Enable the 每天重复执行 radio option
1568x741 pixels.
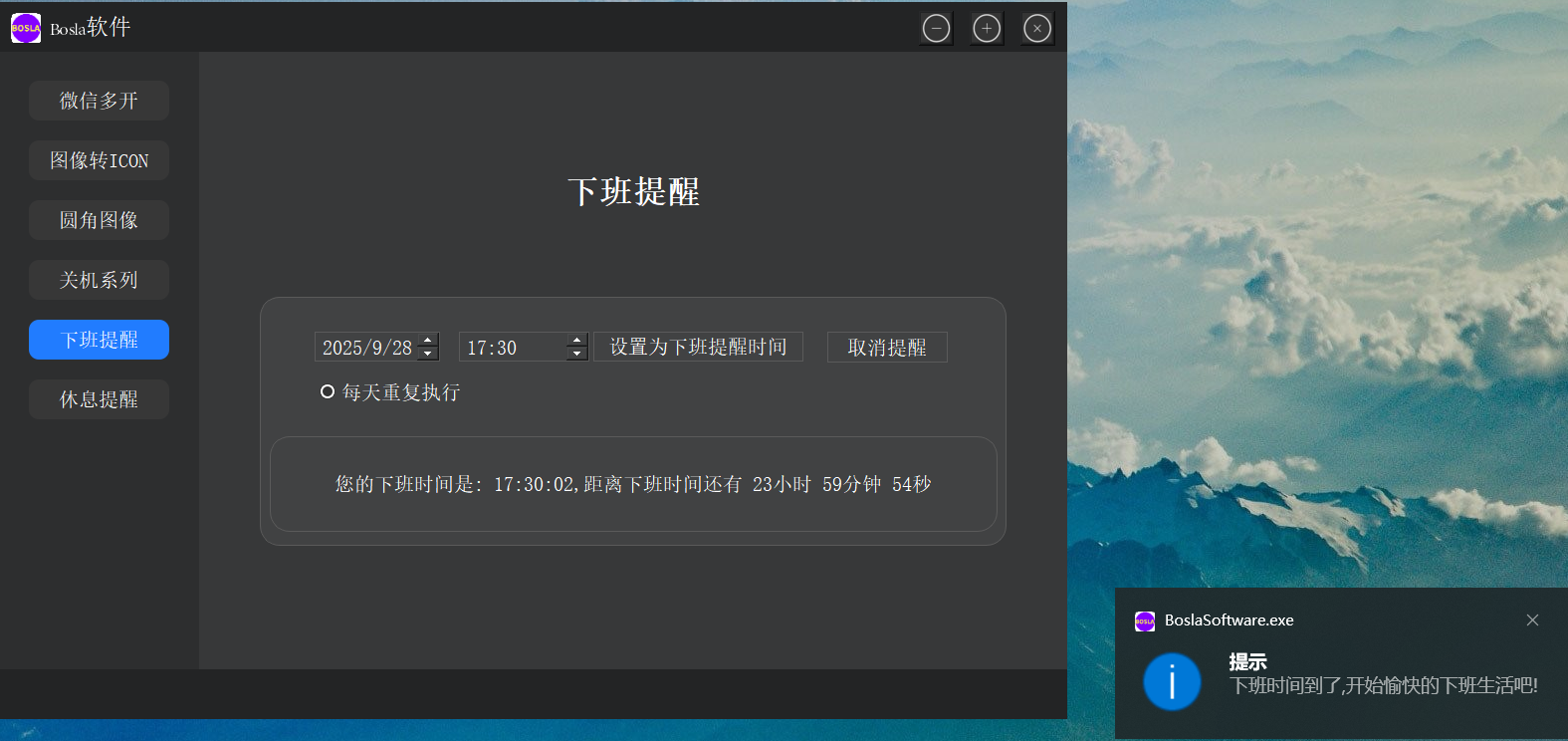328,392
